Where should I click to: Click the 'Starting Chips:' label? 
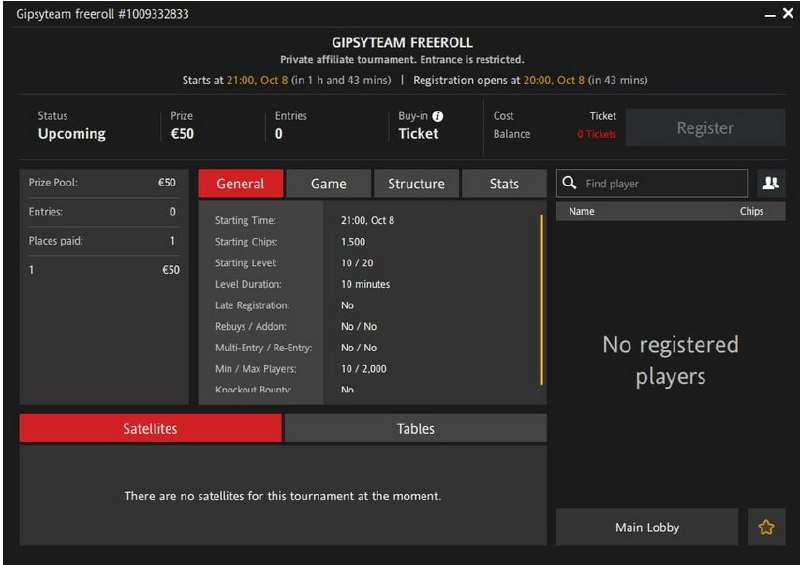[246, 242]
